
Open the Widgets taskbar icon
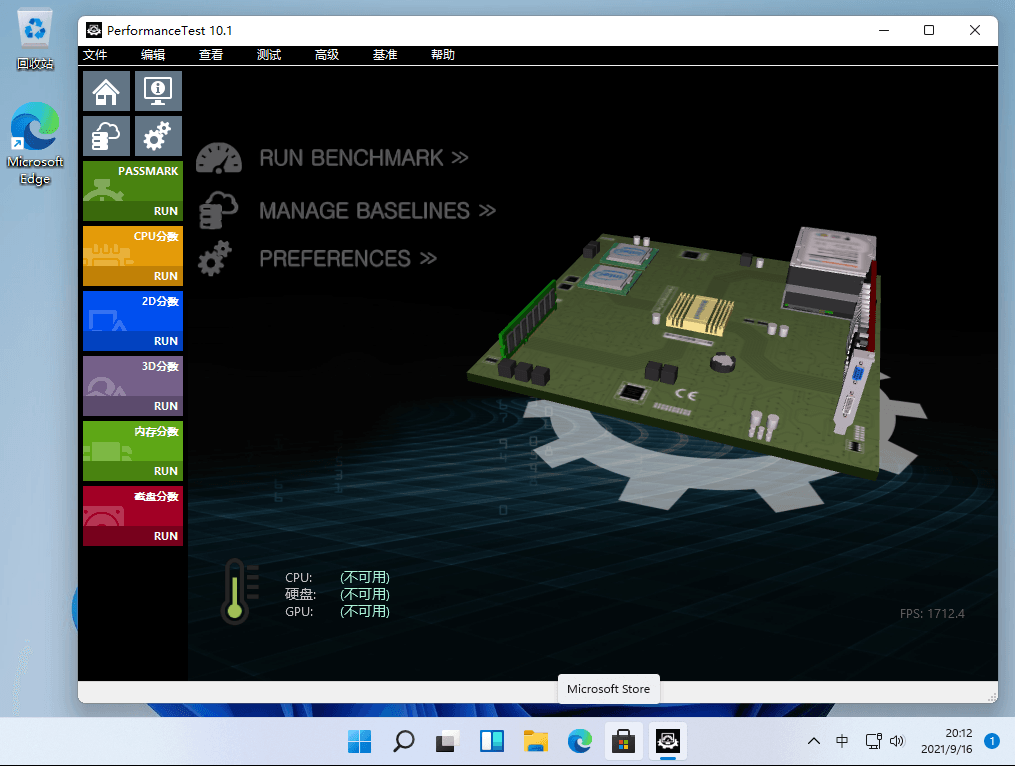492,741
